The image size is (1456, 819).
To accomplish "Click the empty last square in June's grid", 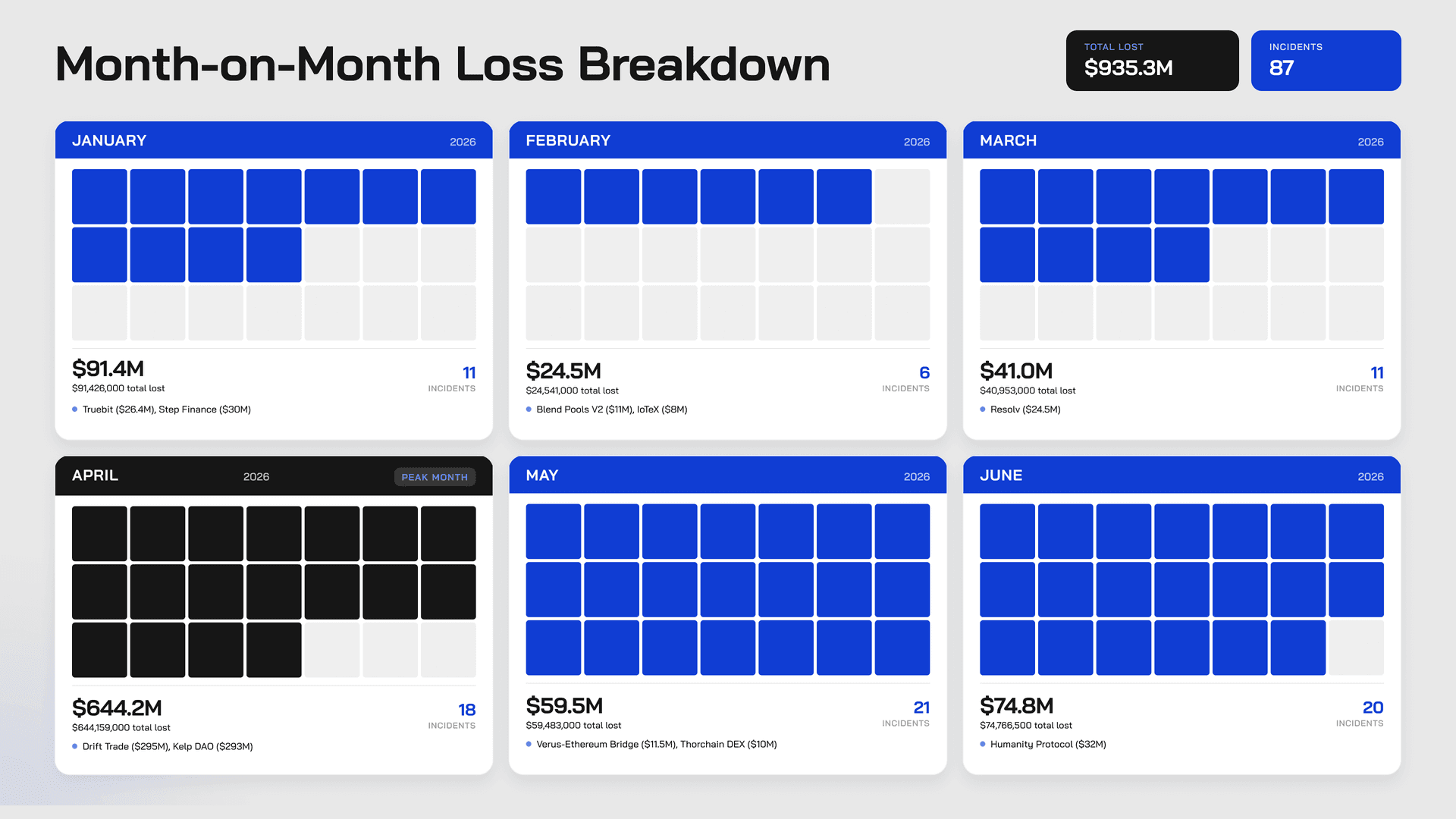I will [x=1356, y=648].
